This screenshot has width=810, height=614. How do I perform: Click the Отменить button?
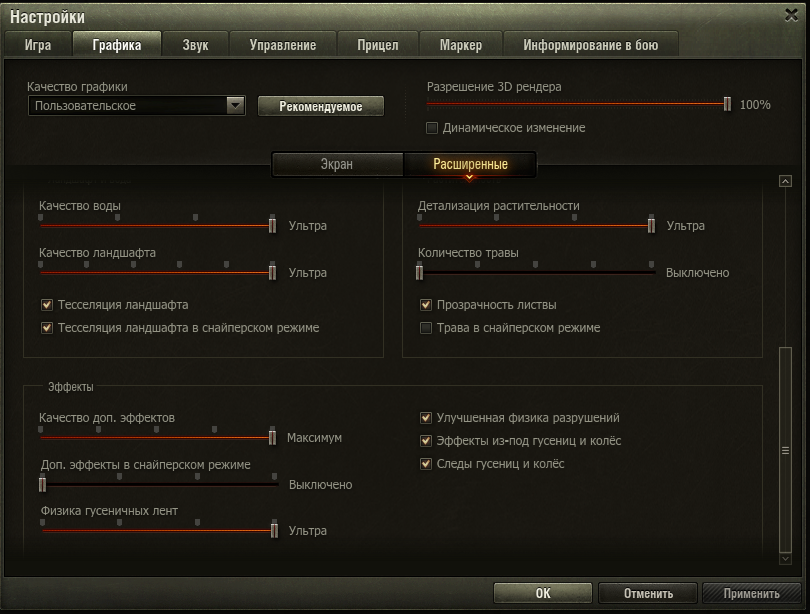pyautogui.click(x=648, y=593)
